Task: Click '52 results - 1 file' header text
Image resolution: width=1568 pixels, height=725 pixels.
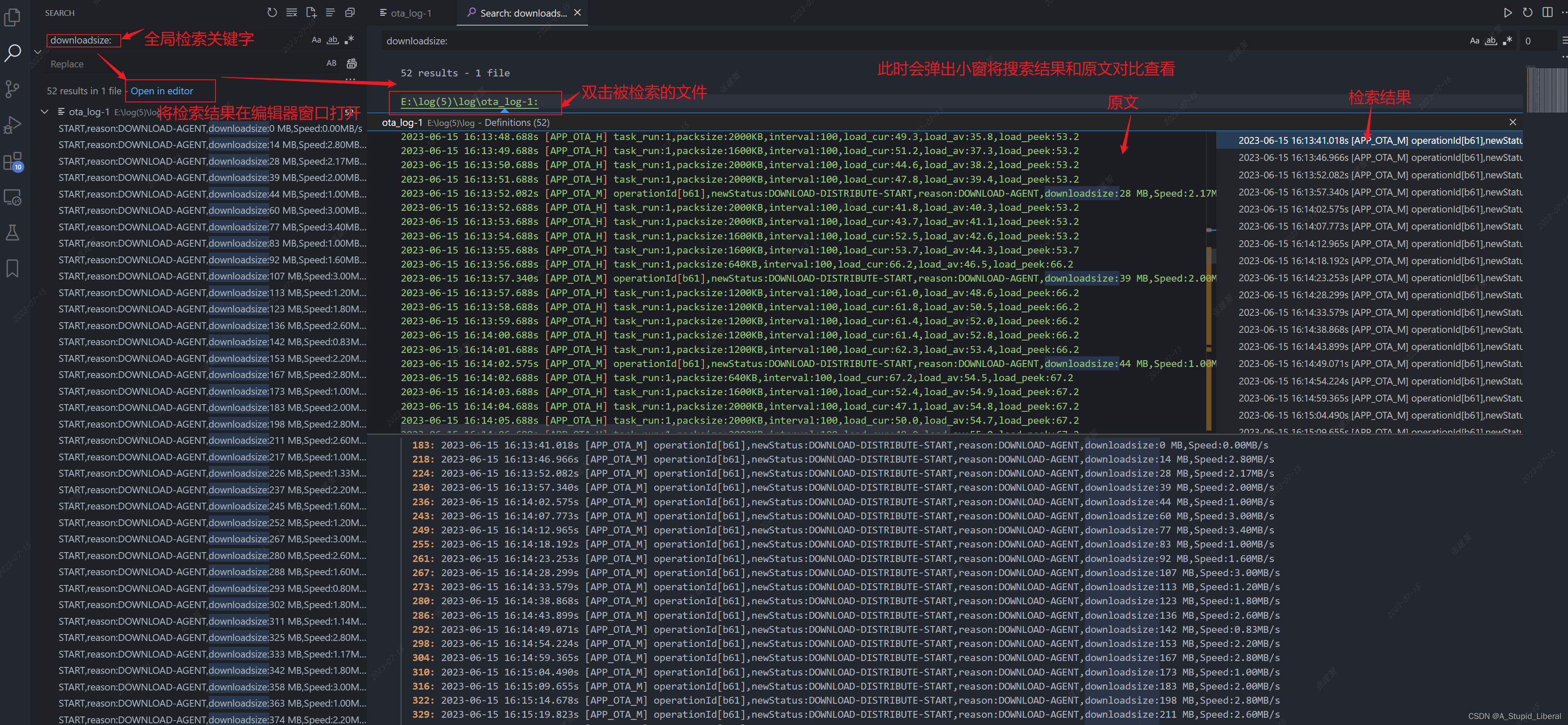Action: coord(455,73)
